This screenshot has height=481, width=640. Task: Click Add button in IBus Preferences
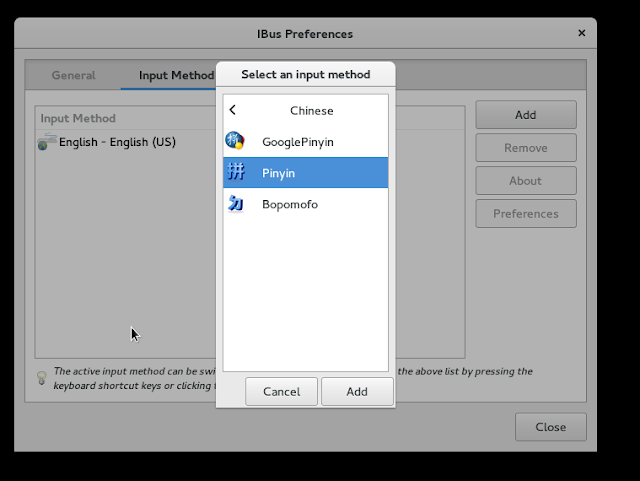526,115
